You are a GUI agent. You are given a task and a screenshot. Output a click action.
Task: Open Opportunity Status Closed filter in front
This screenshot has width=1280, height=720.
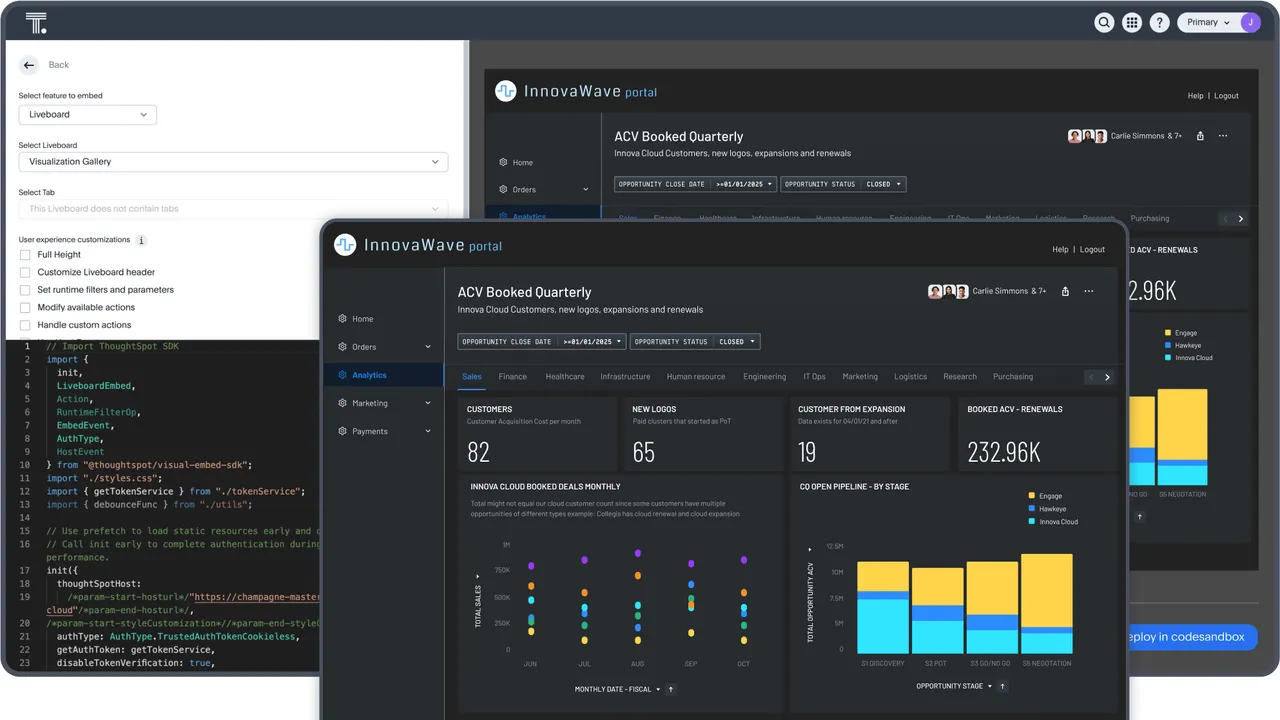tap(695, 341)
